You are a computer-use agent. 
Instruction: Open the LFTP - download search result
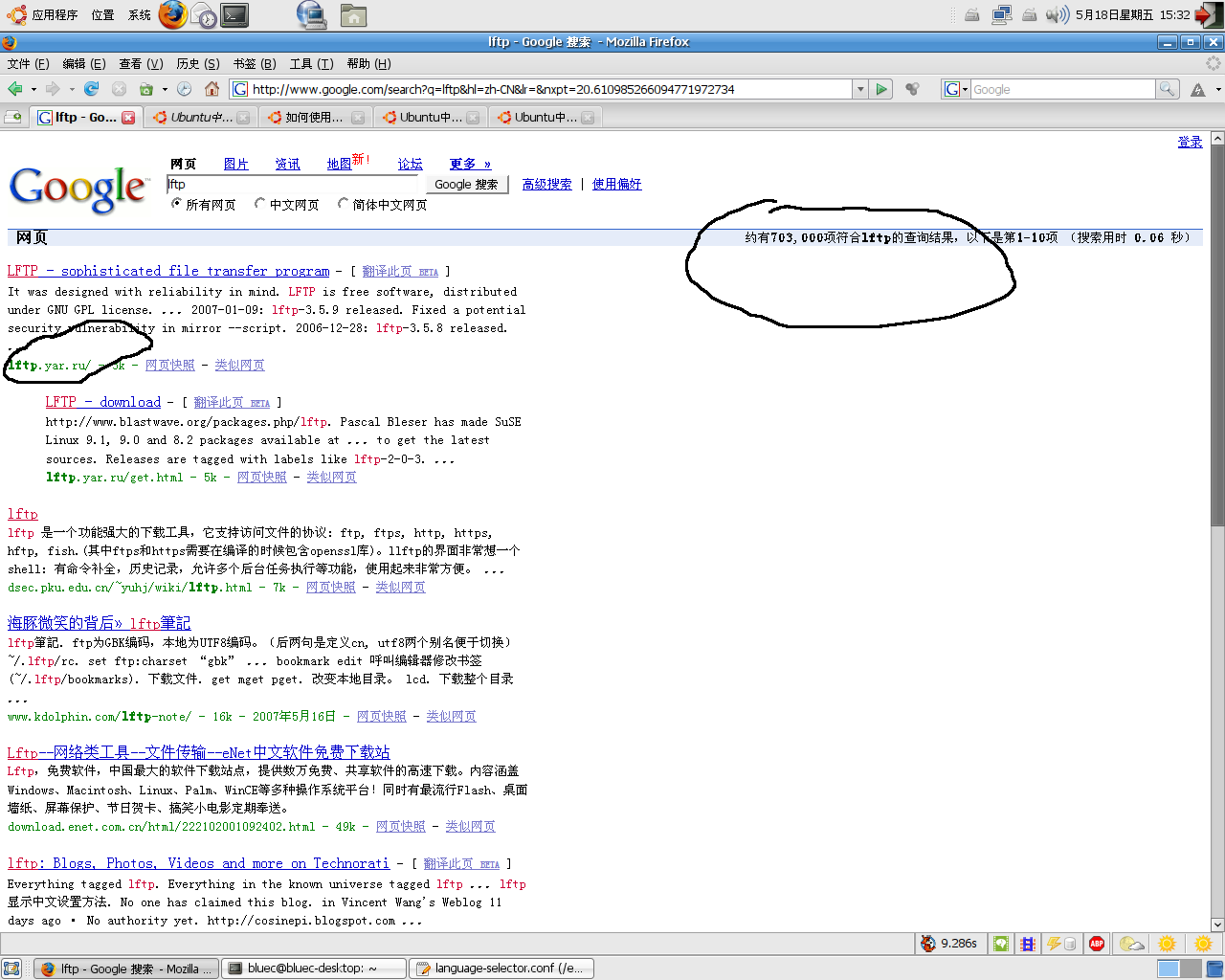103,402
